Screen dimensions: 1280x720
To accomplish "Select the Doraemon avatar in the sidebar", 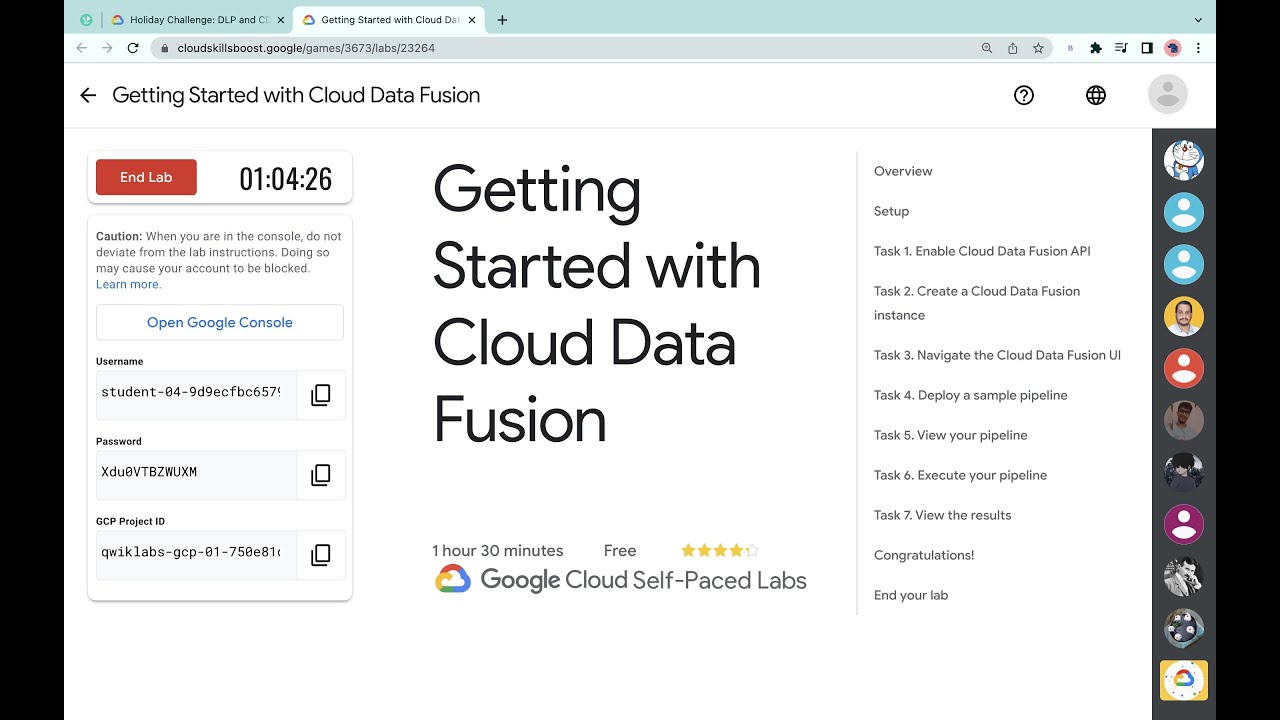I will (x=1184, y=160).
